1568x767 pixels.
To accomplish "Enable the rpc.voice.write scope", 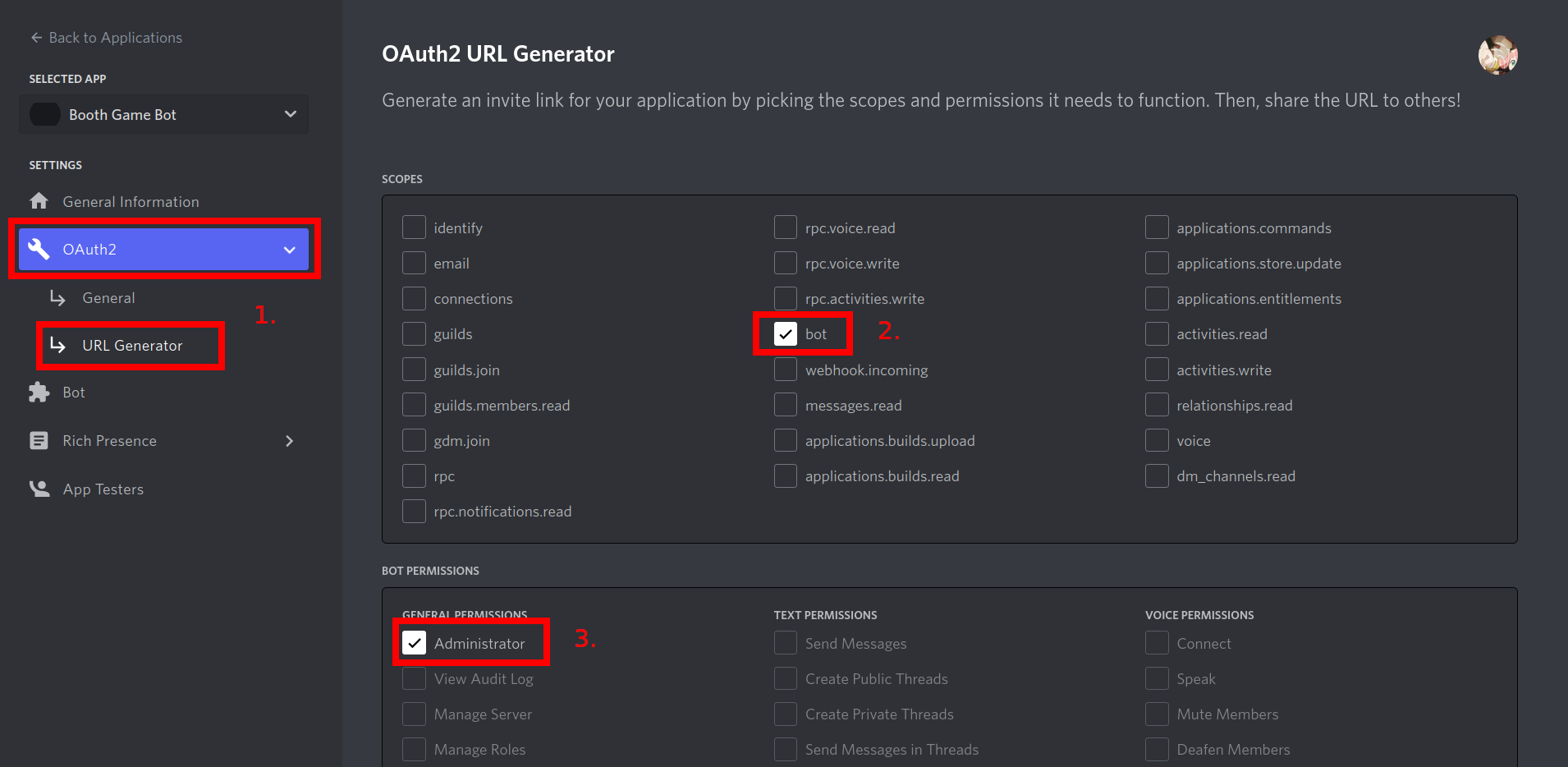I will (x=786, y=263).
